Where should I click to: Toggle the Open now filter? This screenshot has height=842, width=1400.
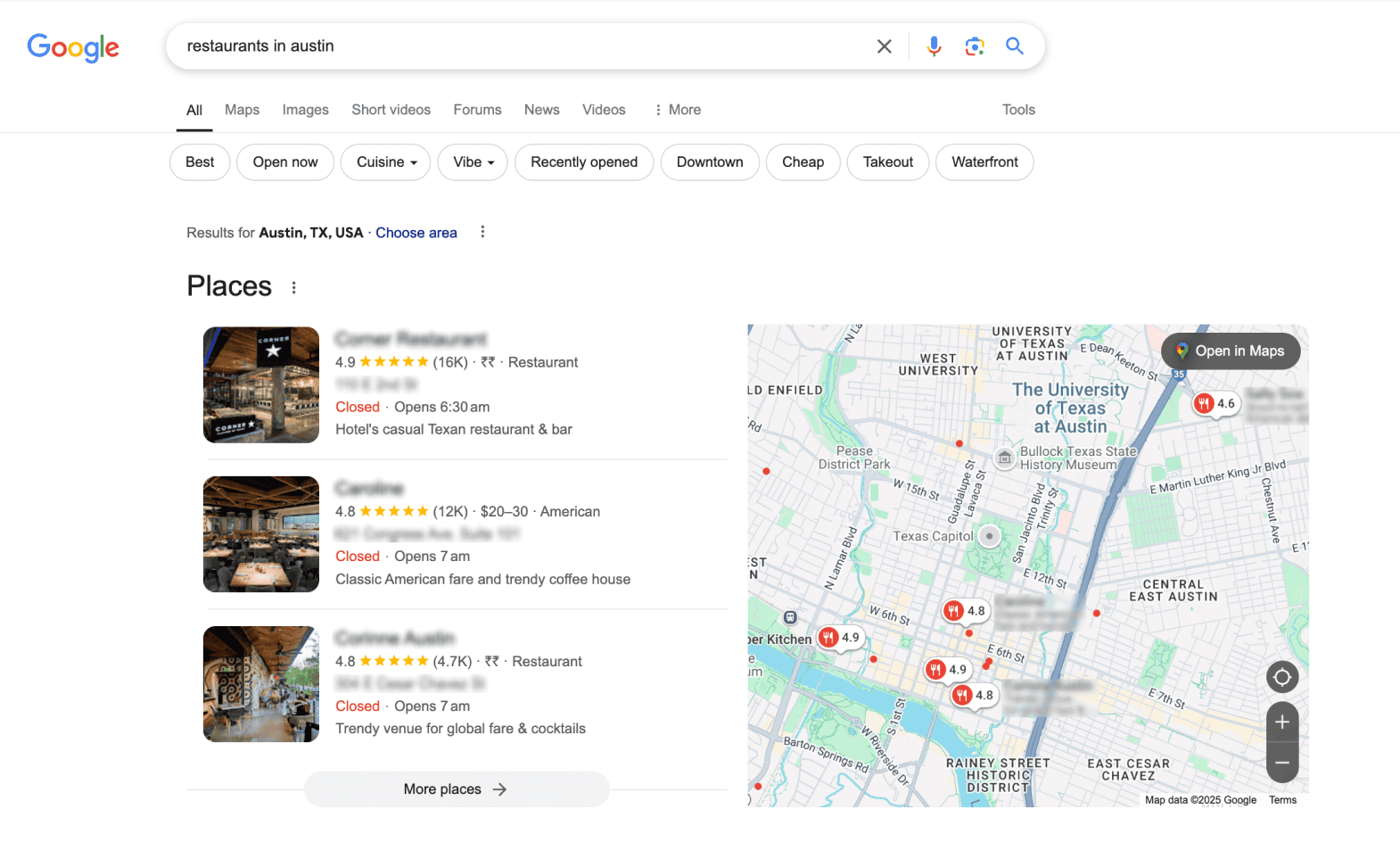(x=285, y=162)
